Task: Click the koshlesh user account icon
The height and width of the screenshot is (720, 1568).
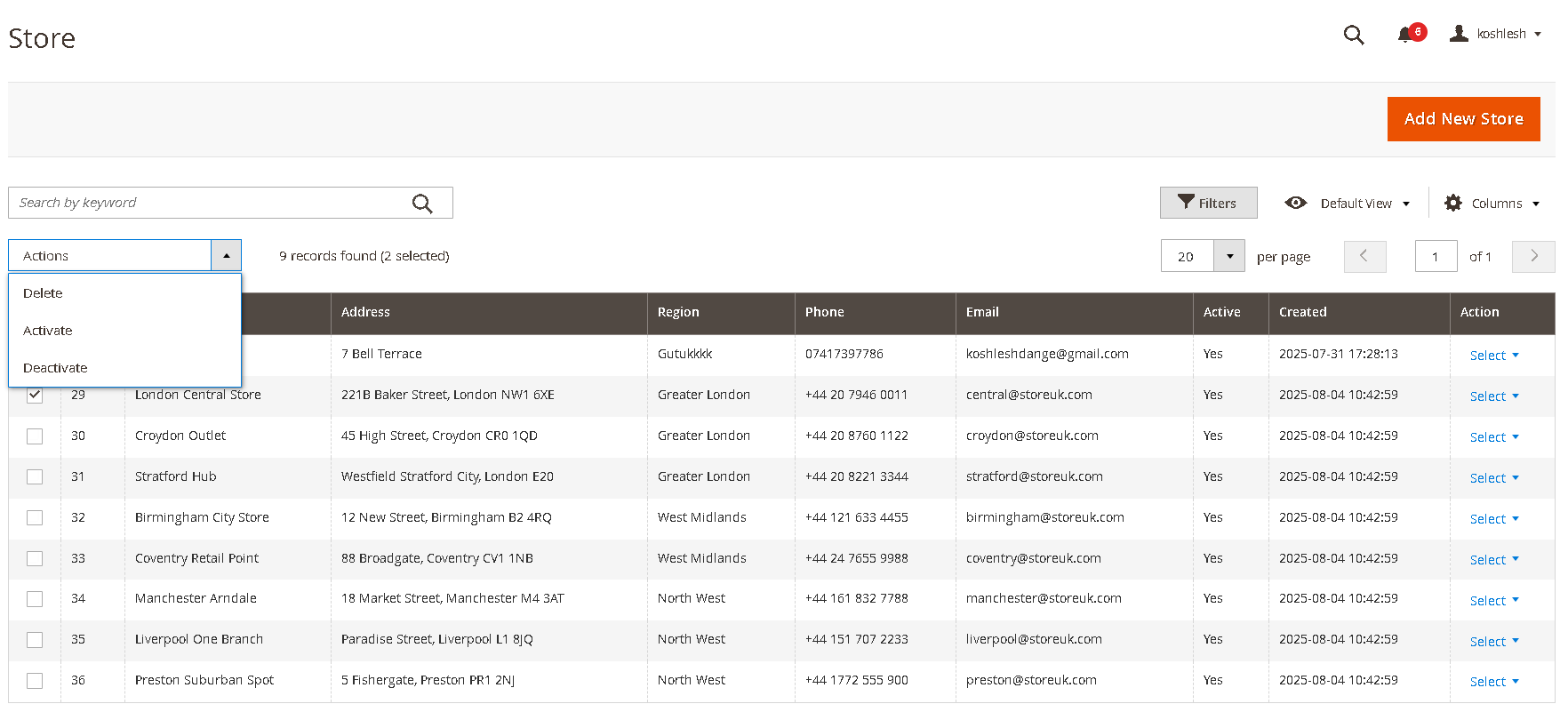Action: (1459, 34)
